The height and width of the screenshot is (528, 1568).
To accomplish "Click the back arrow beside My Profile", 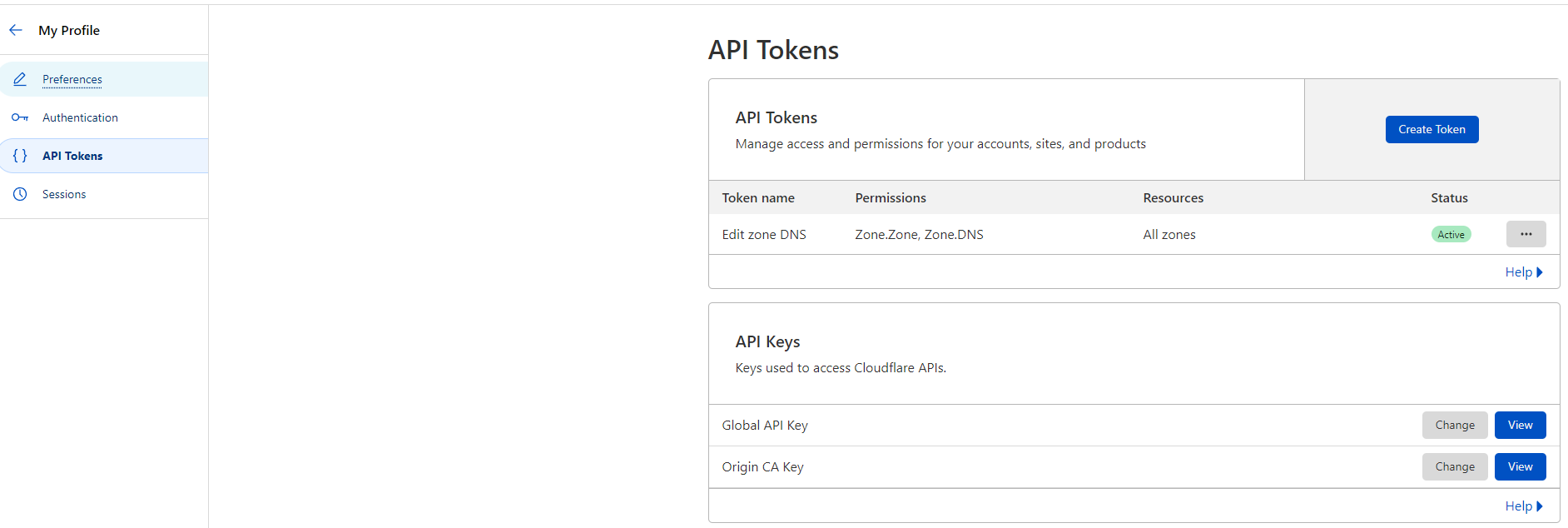I will pyautogui.click(x=16, y=30).
